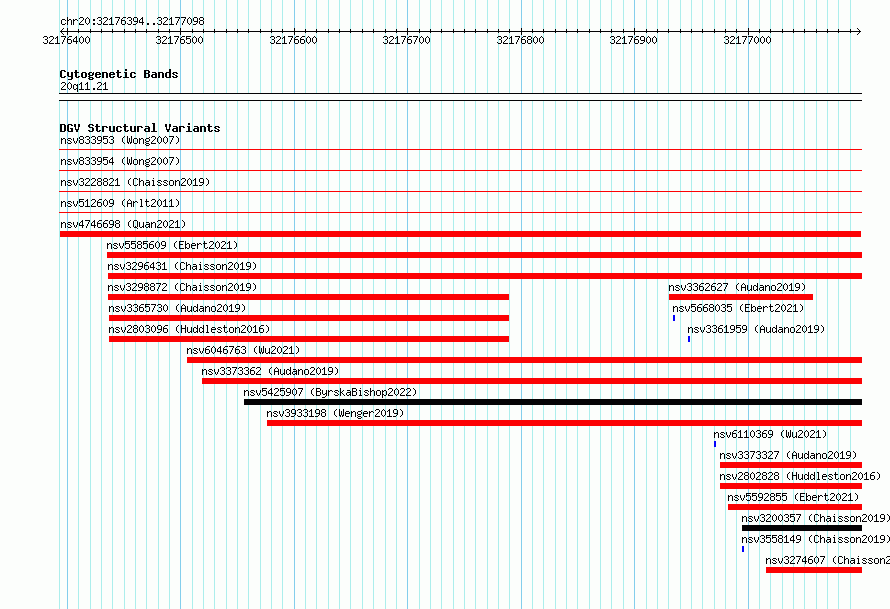
Task: Click the red bar under nsv2803096 (Huddleston2016)
Action: (x=309, y=339)
